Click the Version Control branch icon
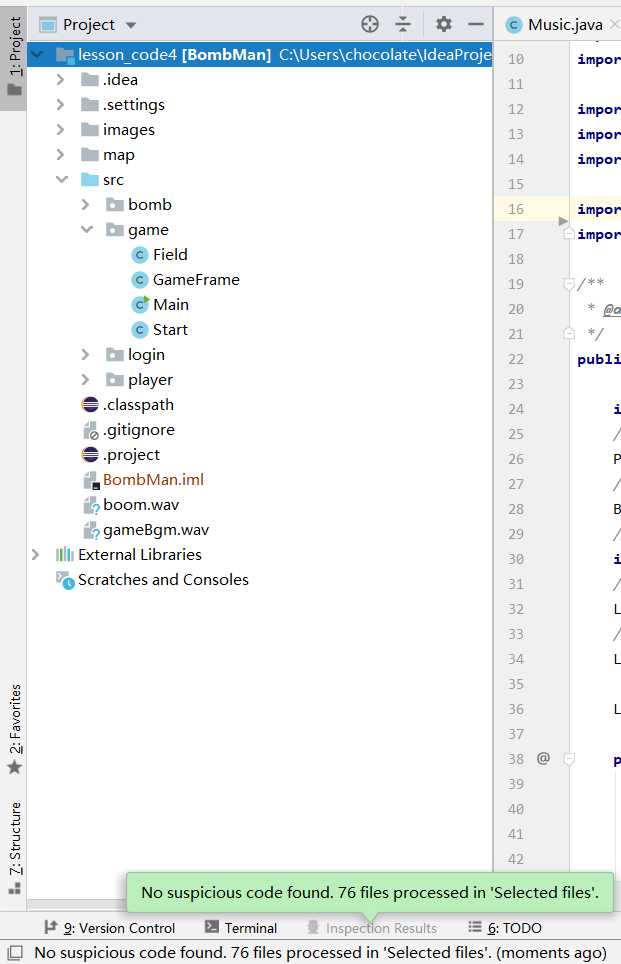This screenshot has height=964, width=621. 51,926
